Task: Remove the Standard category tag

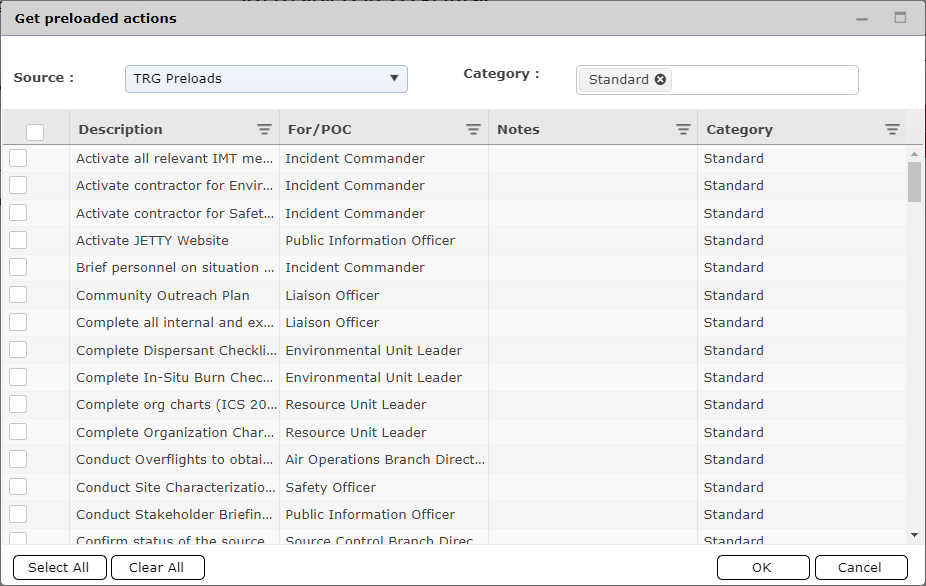Action: (660, 80)
